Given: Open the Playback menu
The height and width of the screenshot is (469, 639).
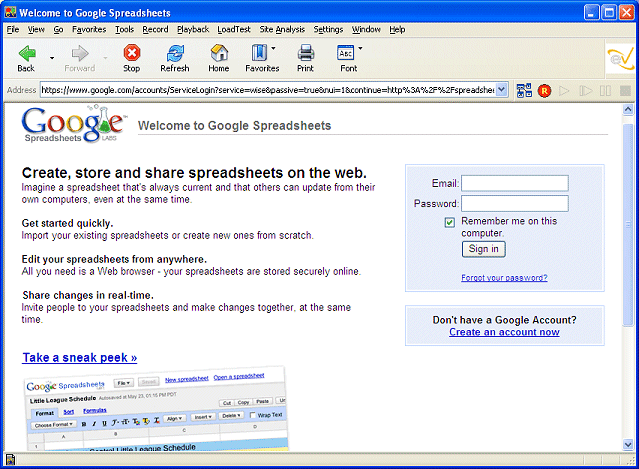Looking at the screenshot, I should click(193, 29).
